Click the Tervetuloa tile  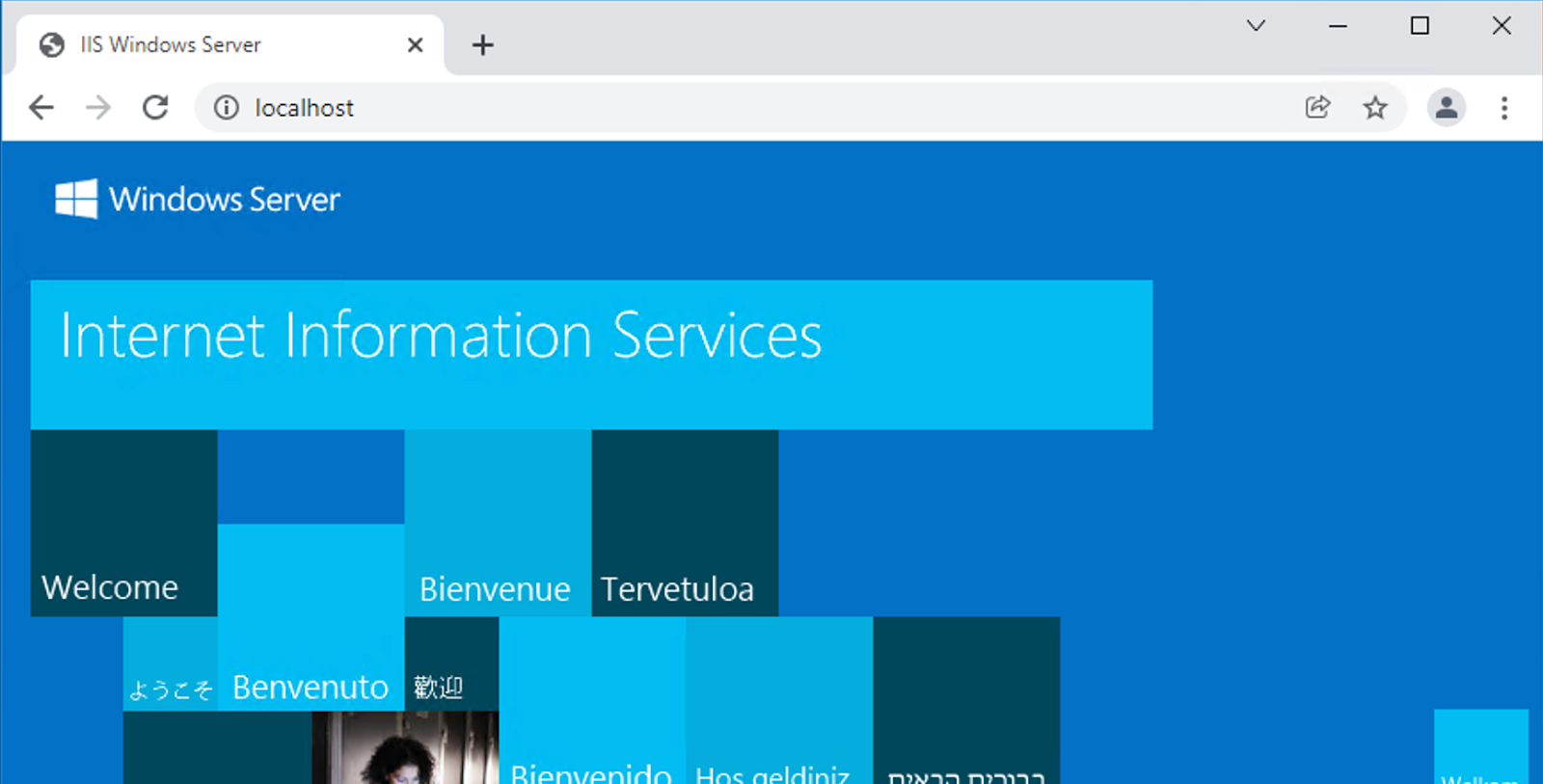(685, 523)
